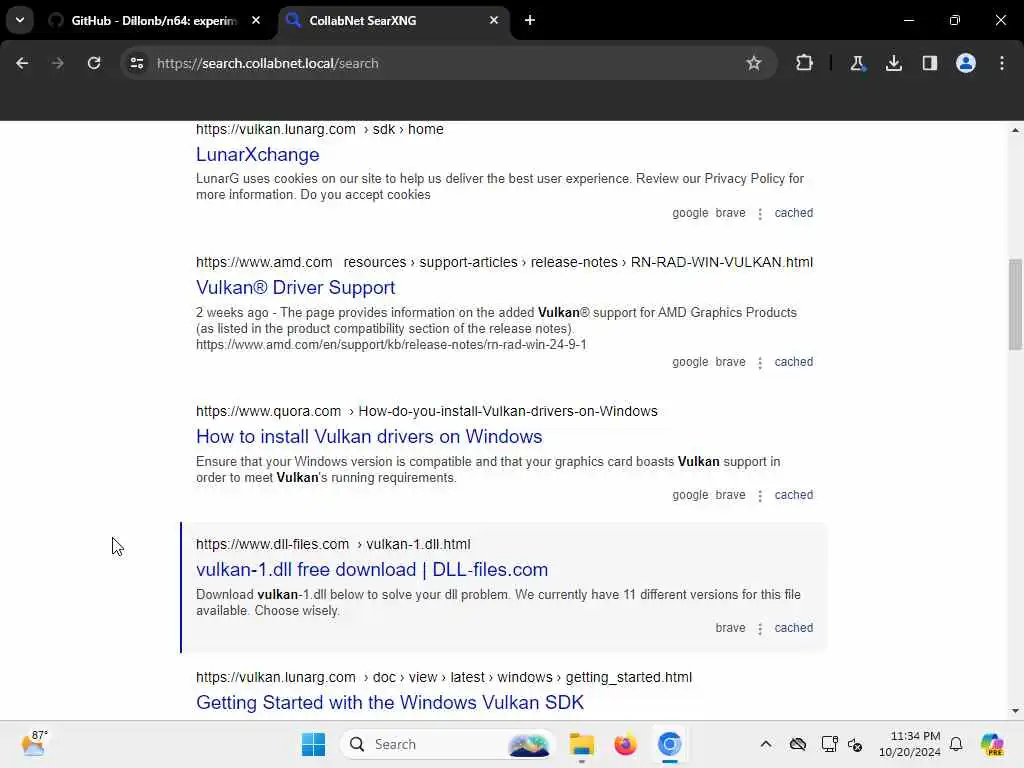Click cached link for LunarXchange result
Viewport: 1024px width, 768px height.
793,213
